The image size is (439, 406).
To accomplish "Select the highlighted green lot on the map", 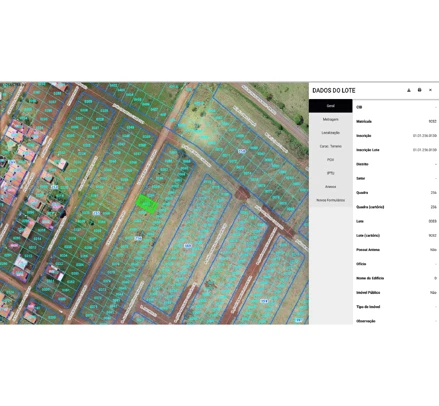I will click(x=147, y=203).
